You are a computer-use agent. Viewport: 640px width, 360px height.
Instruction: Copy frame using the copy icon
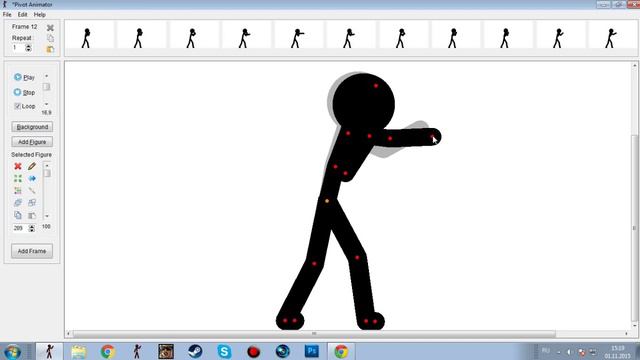[x=50, y=38]
